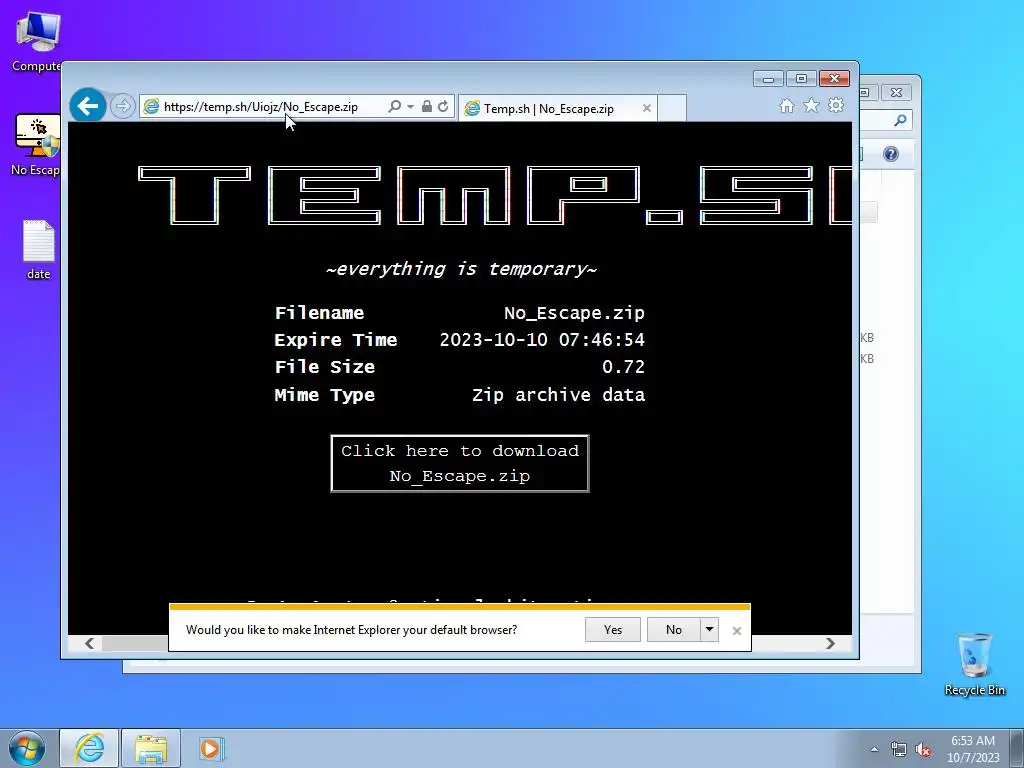Viewport: 1024px width, 768px height.
Task: Click the download No_Escape.zip button
Action: pos(460,463)
